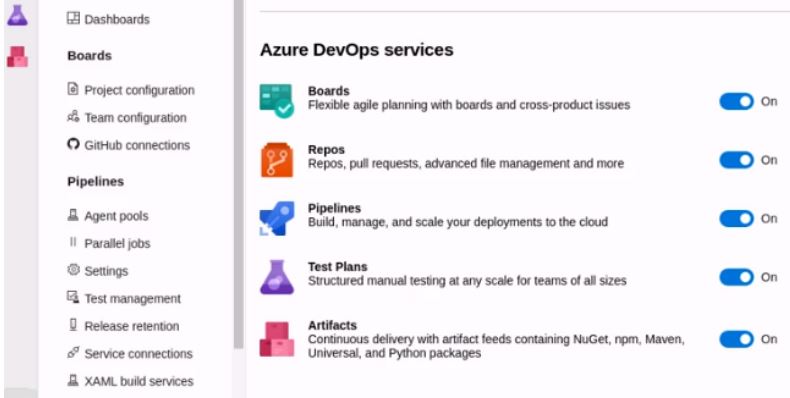Click the 'On' label beside Test Plans toggle
Screen dimensions: 790x398
coord(769,277)
